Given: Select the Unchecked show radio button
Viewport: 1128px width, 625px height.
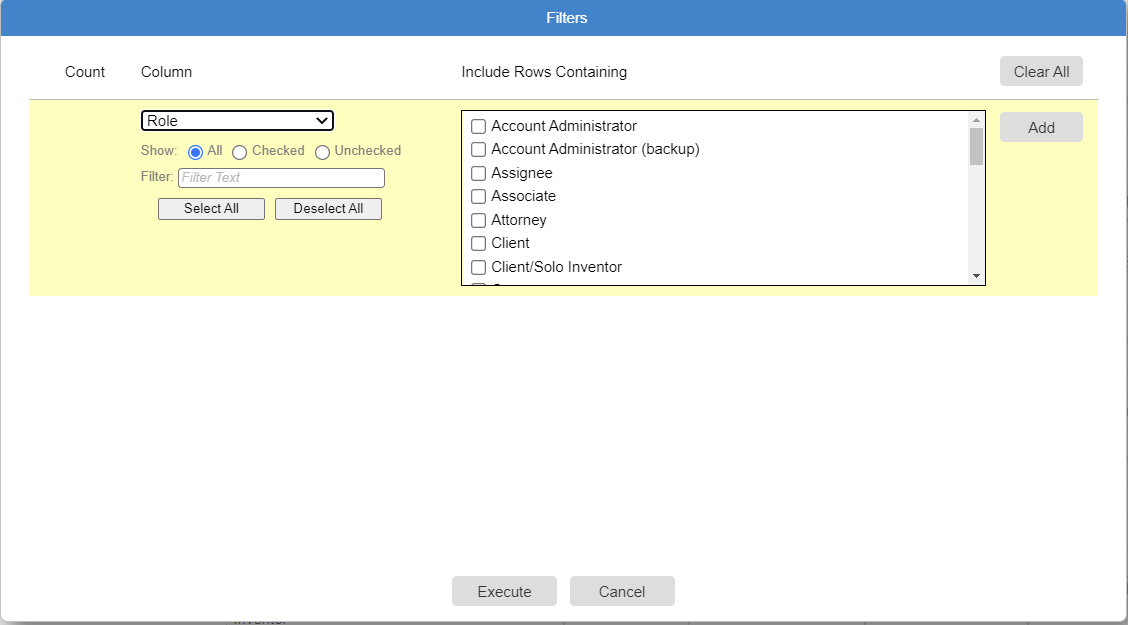Looking at the screenshot, I should click(322, 152).
